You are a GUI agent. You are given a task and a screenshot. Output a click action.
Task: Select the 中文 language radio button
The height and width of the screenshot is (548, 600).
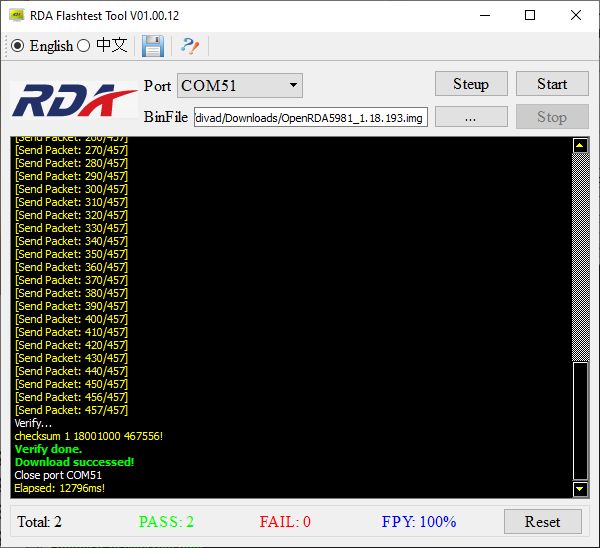click(x=83, y=46)
